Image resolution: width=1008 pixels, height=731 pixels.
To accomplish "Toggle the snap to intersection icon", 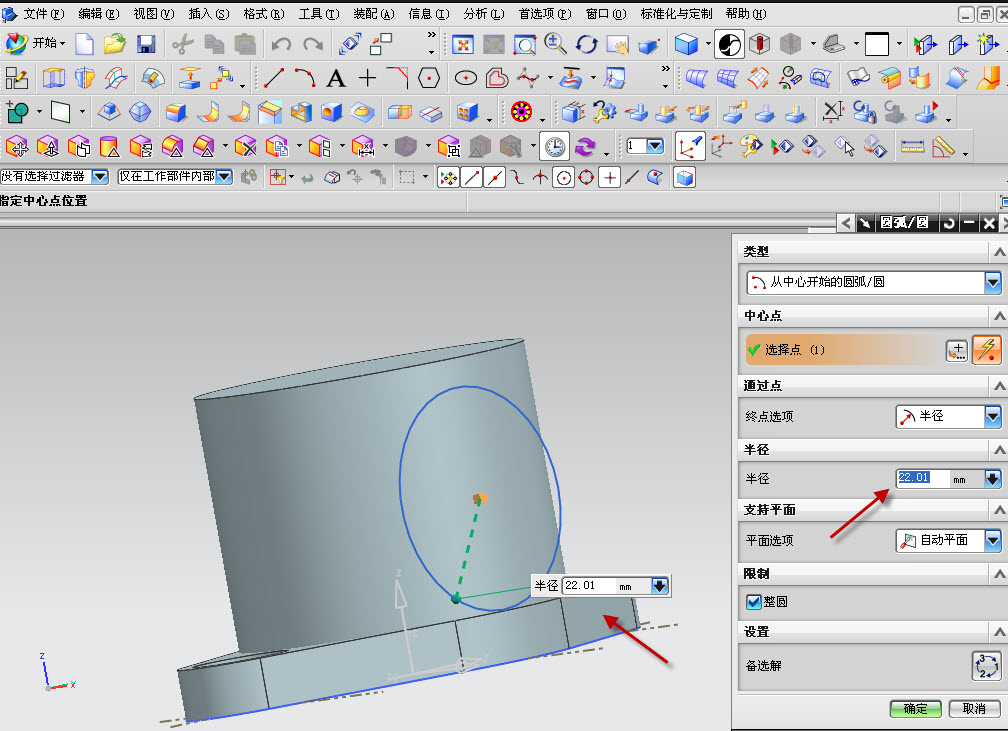I will pos(540,177).
